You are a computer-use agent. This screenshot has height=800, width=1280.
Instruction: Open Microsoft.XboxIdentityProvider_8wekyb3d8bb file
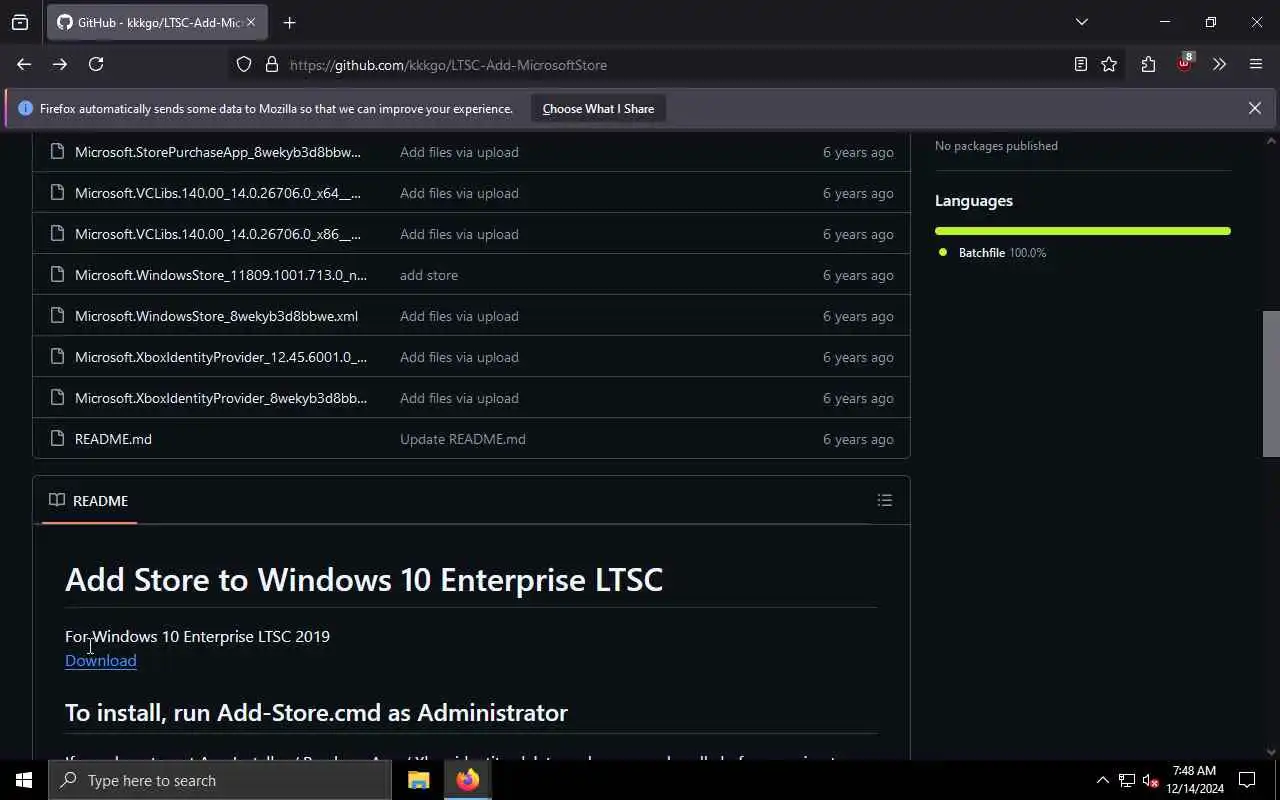pyautogui.click(x=220, y=398)
